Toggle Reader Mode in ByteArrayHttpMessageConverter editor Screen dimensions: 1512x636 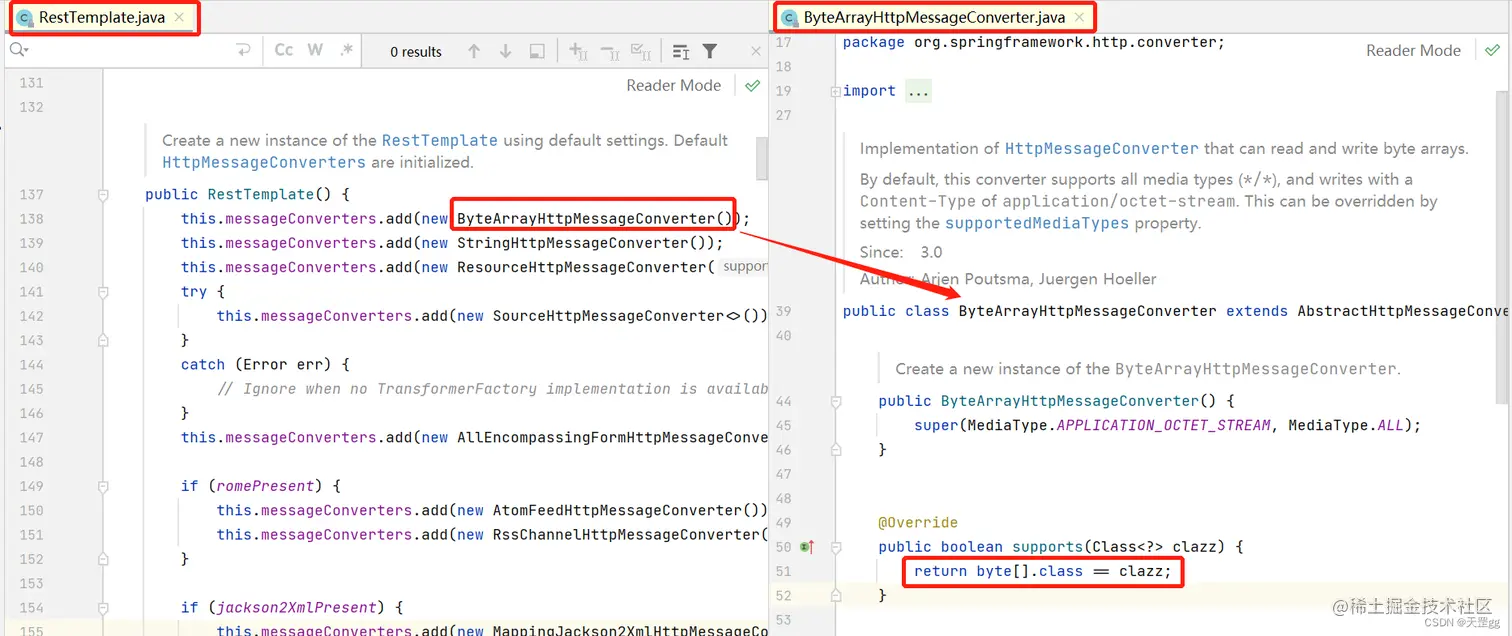pos(1413,50)
